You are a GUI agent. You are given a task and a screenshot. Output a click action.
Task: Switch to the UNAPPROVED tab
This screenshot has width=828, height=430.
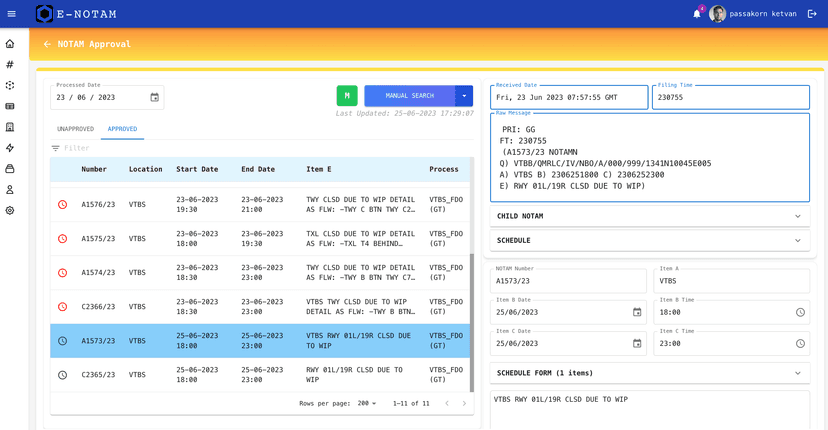click(x=75, y=129)
